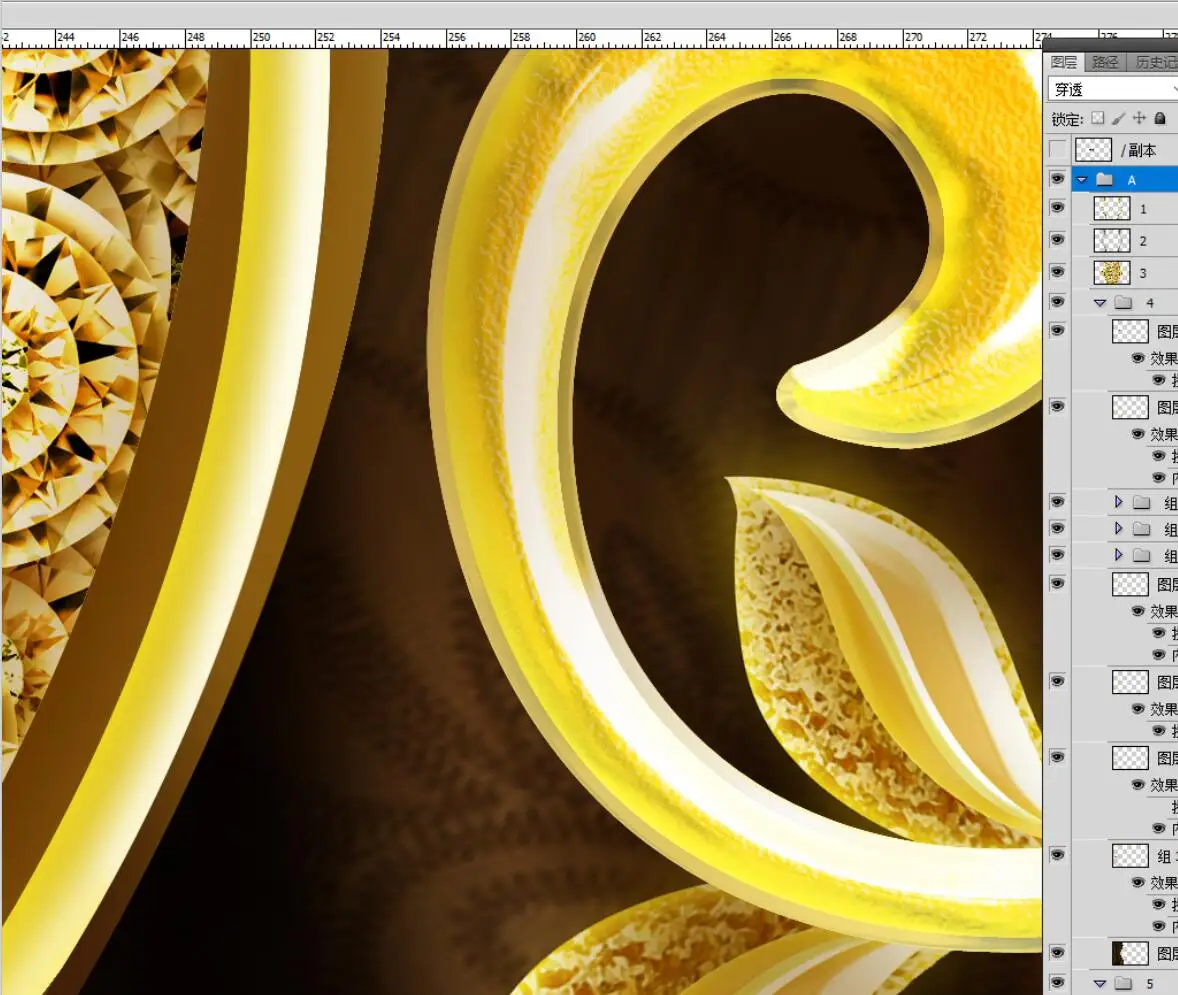Click the lock transparent pixels icon
Screen dimensions: 1178x995
[1098, 119]
